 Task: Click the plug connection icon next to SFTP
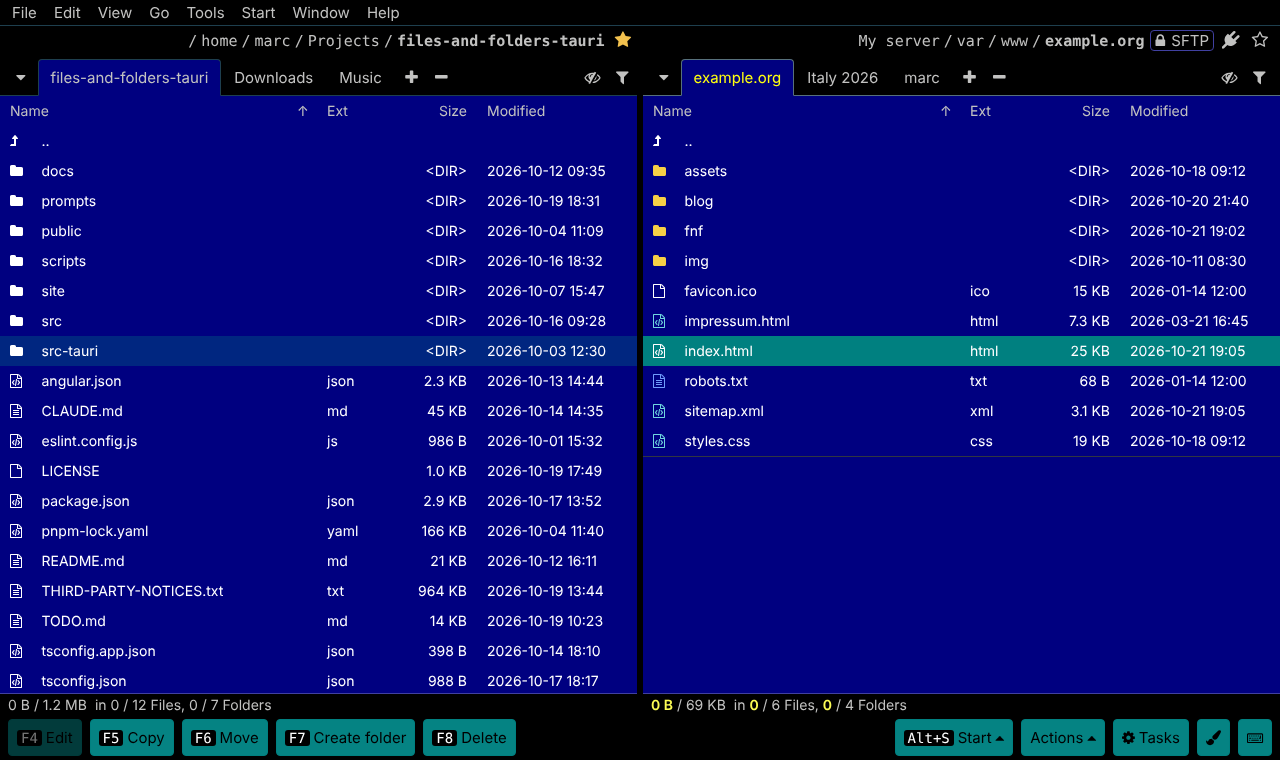click(x=1231, y=40)
